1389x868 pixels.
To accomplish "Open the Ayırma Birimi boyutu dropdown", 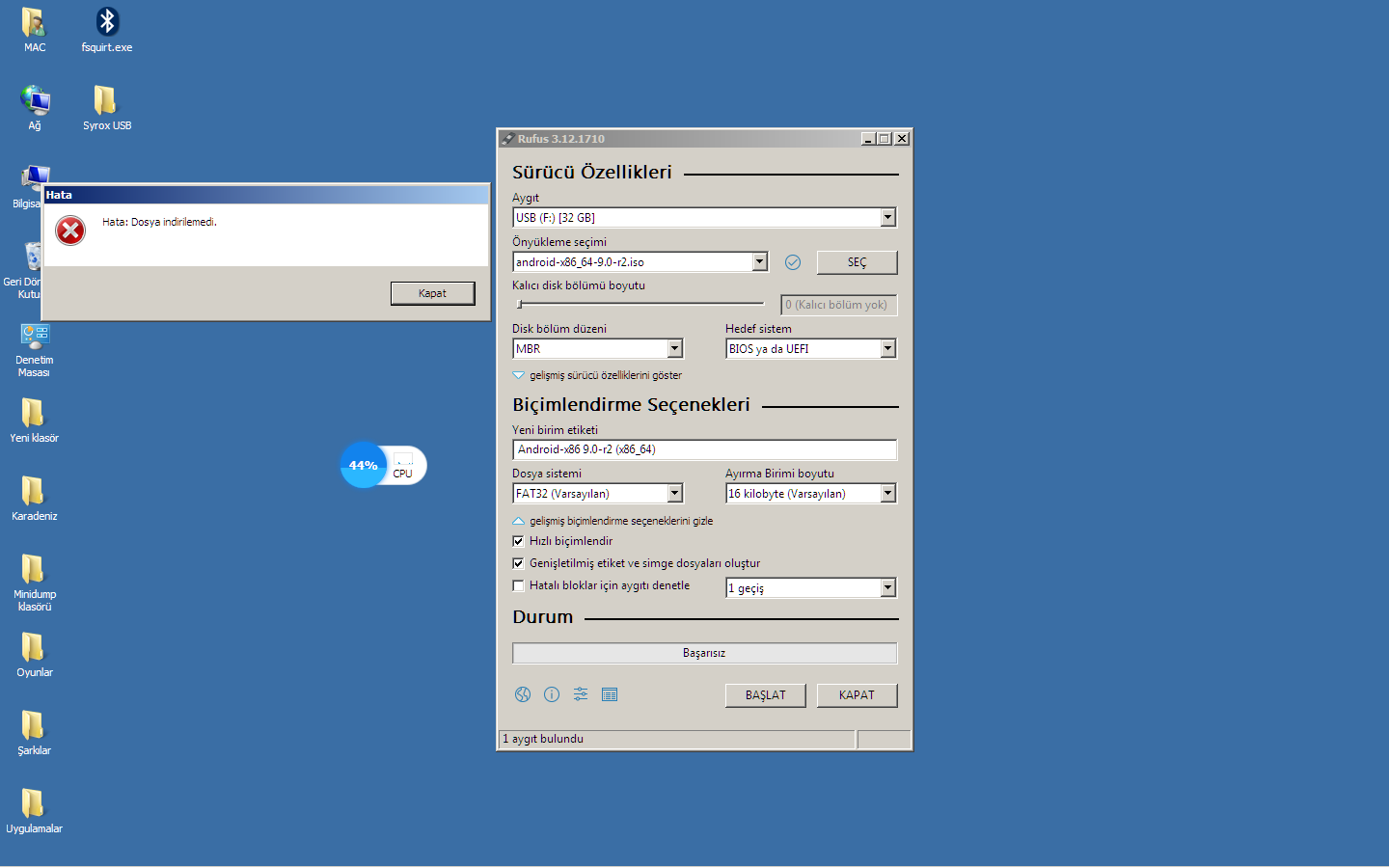I will (x=887, y=494).
